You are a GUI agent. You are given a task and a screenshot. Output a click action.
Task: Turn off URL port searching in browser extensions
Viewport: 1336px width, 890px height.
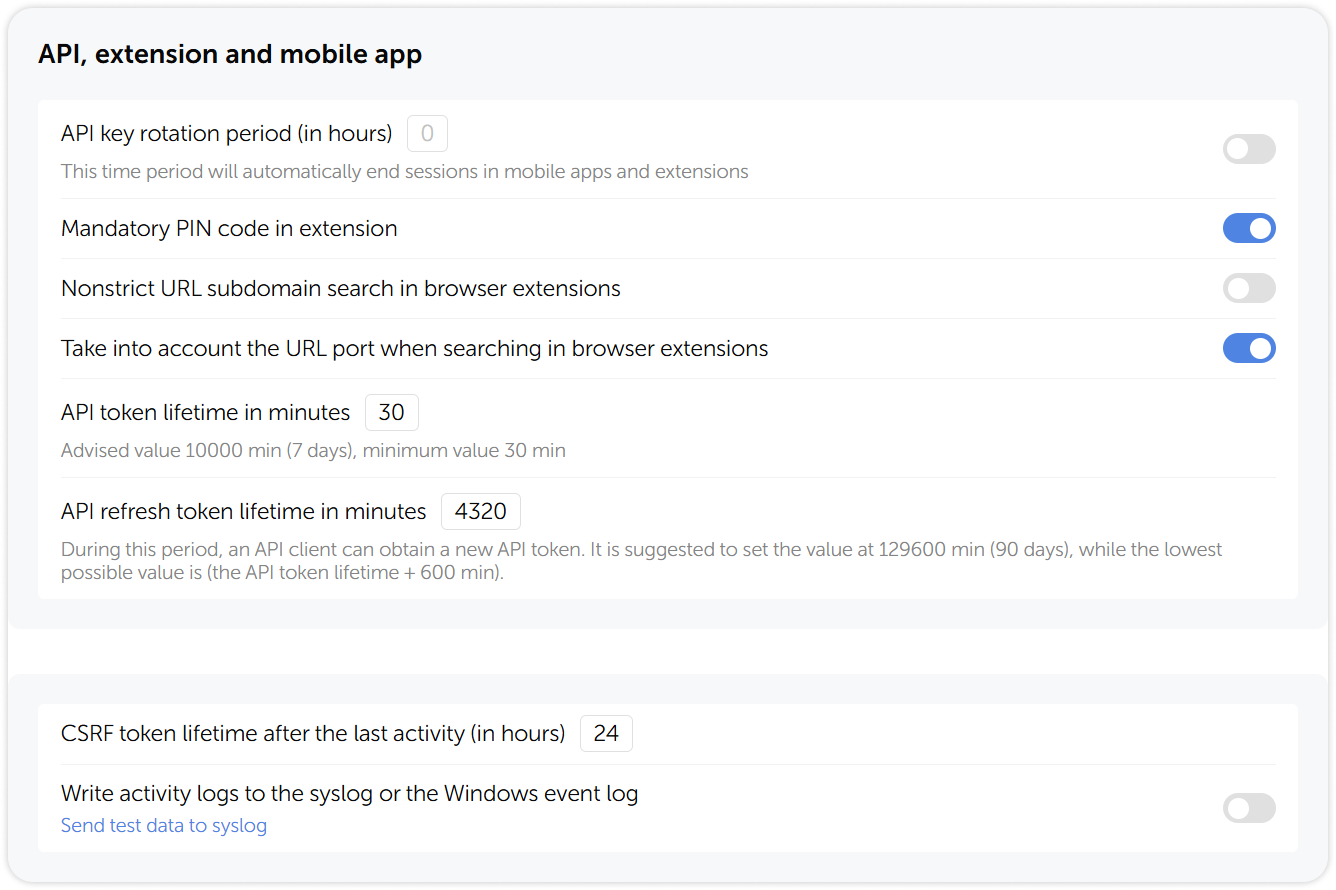coord(1249,348)
